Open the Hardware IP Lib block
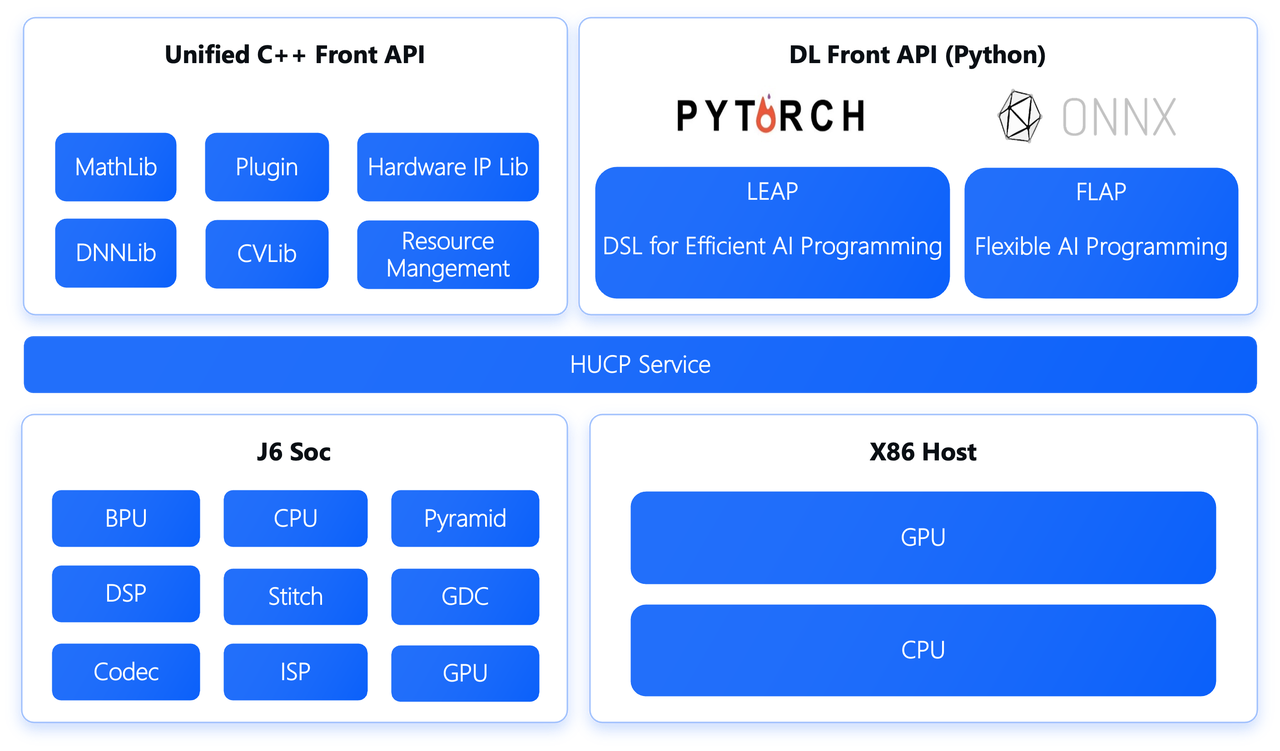The height and width of the screenshot is (751, 1280). [448, 167]
